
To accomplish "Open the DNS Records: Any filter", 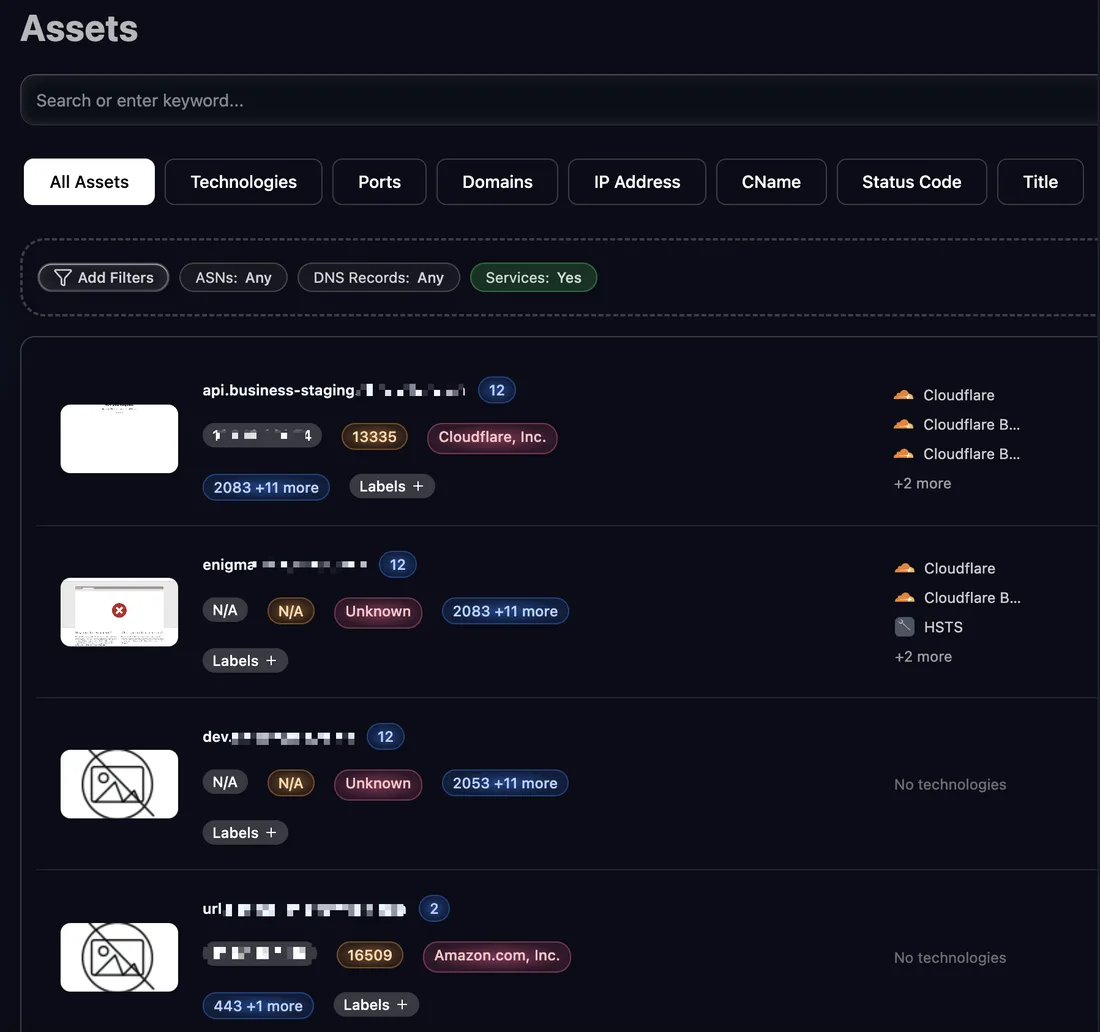I will pos(378,277).
